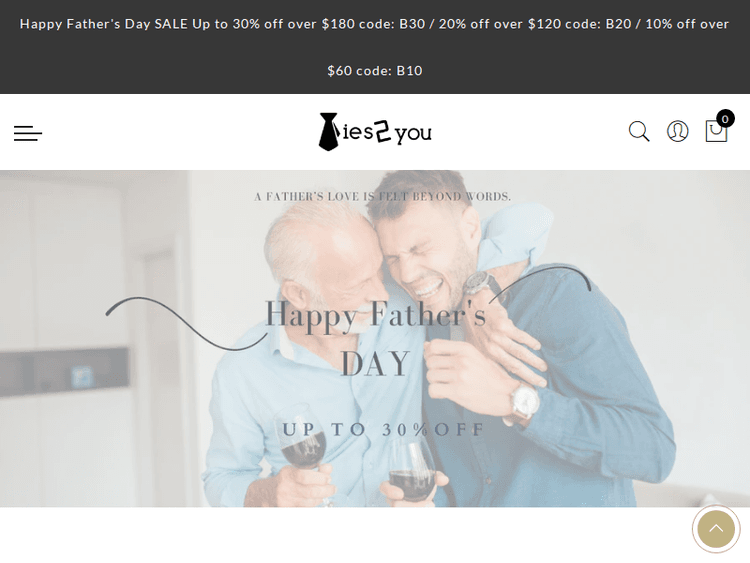Screen dimensions: 750x563
Task: Click "A FATHER'S LOVE IS FELT BEYOND WORDS" tagline
Action: coord(383,197)
